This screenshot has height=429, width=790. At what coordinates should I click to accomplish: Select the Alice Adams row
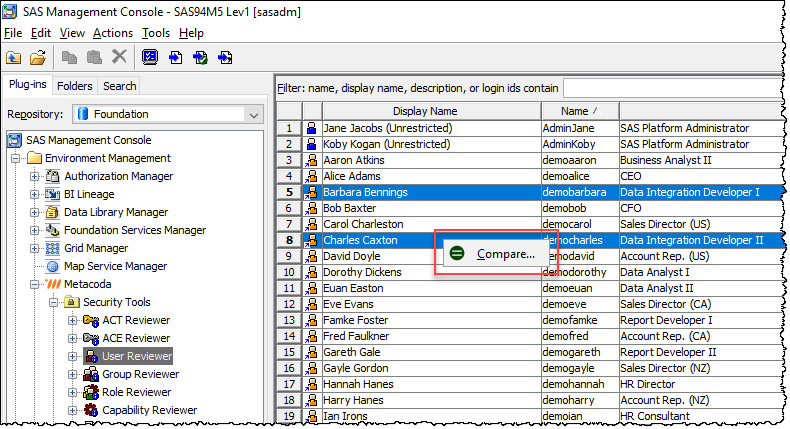pos(529,176)
